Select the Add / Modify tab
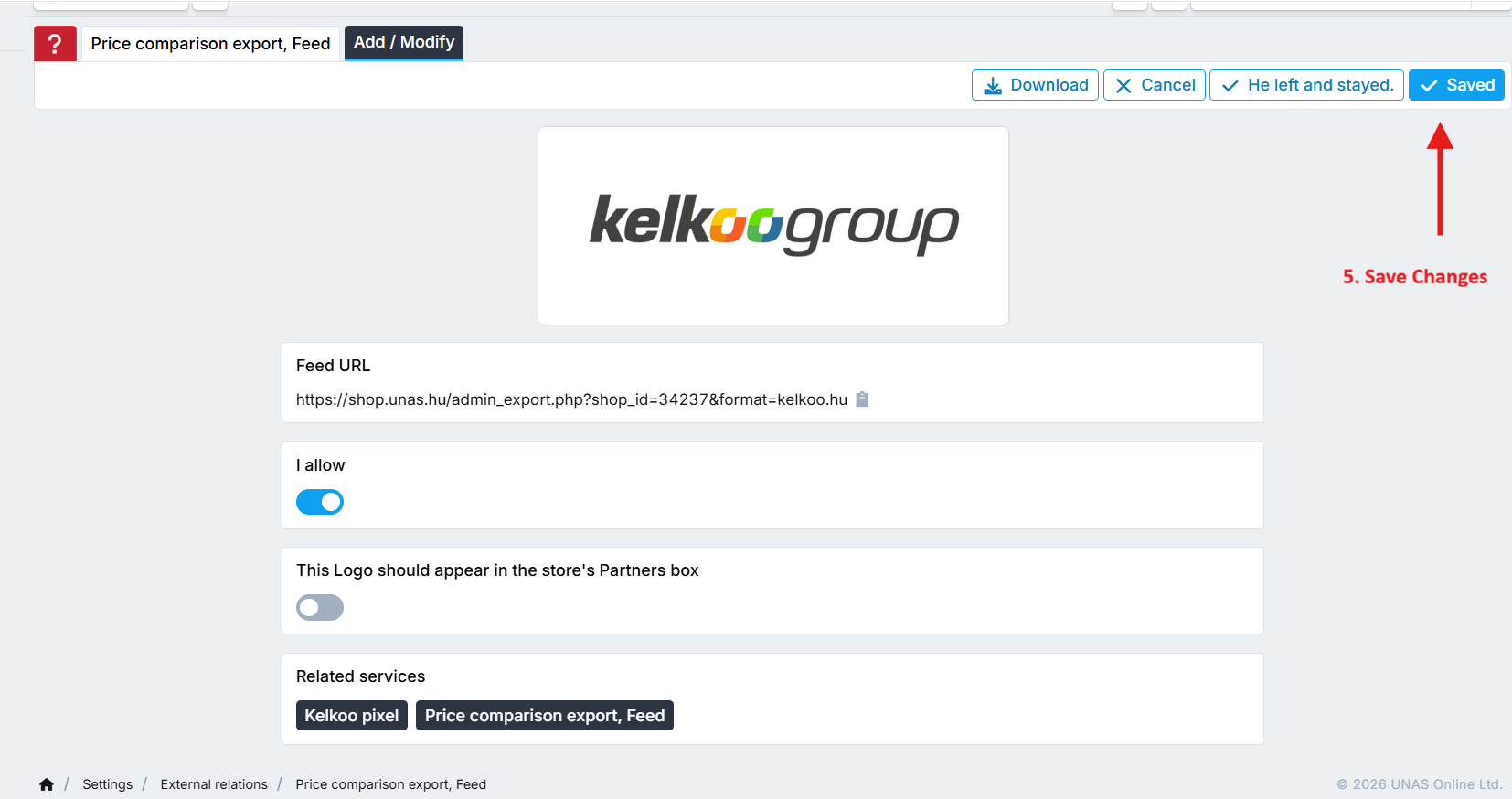Viewport: 1512px width, 799px height. [404, 42]
